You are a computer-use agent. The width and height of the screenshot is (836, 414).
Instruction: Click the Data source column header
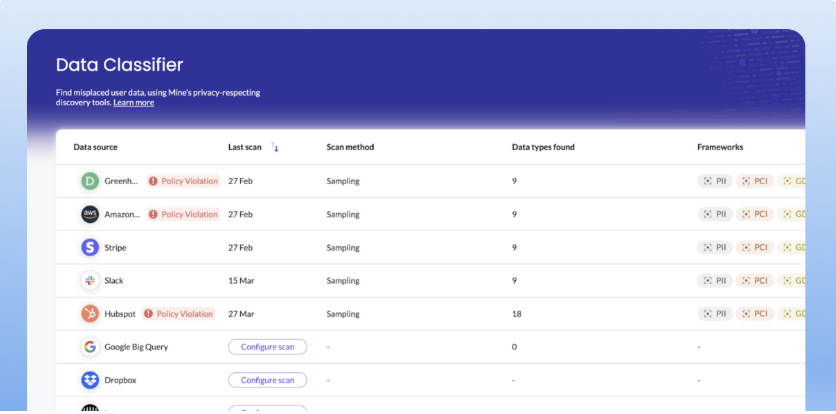coord(95,147)
